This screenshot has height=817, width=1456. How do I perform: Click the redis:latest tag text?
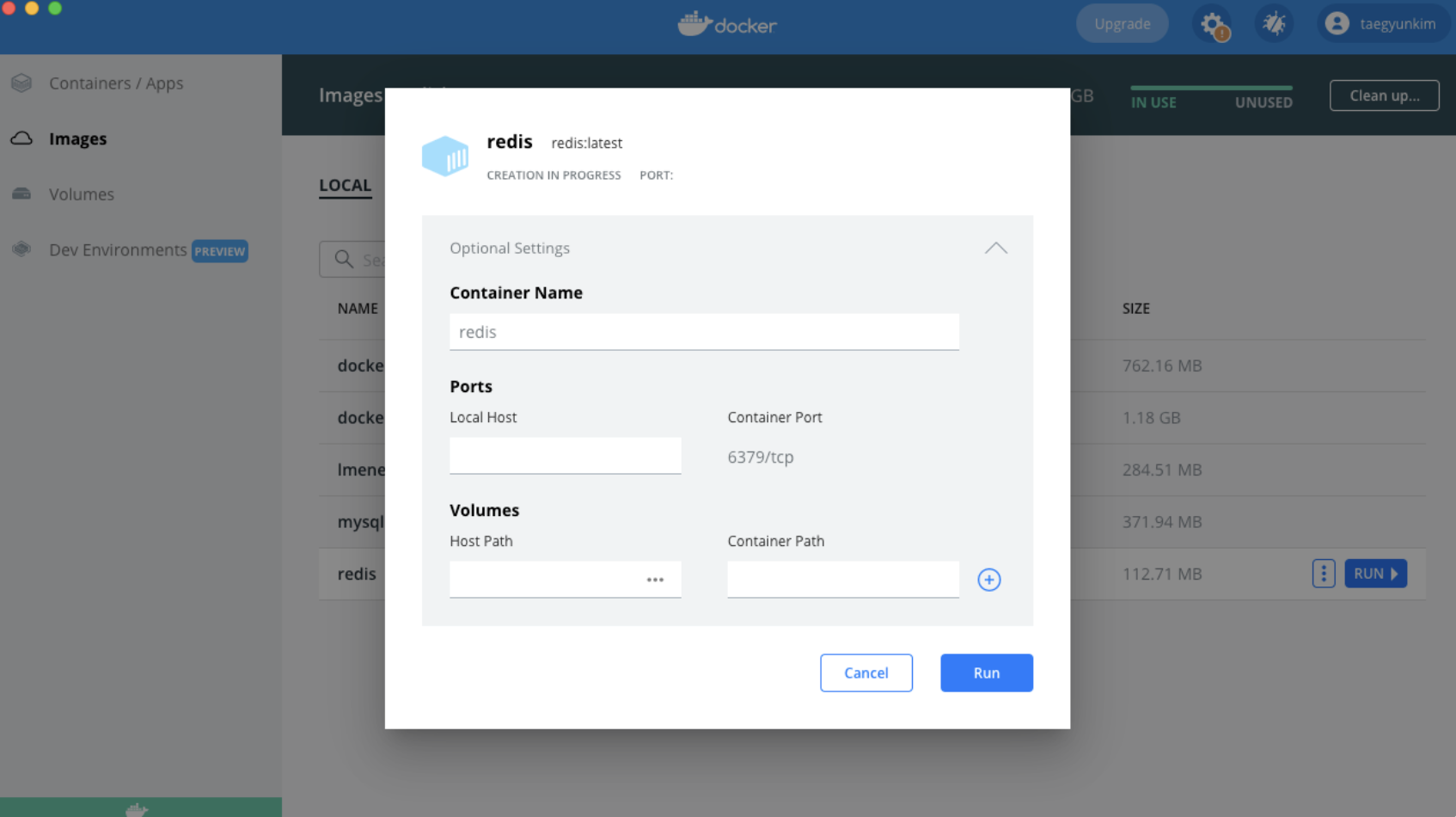coord(587,143)
